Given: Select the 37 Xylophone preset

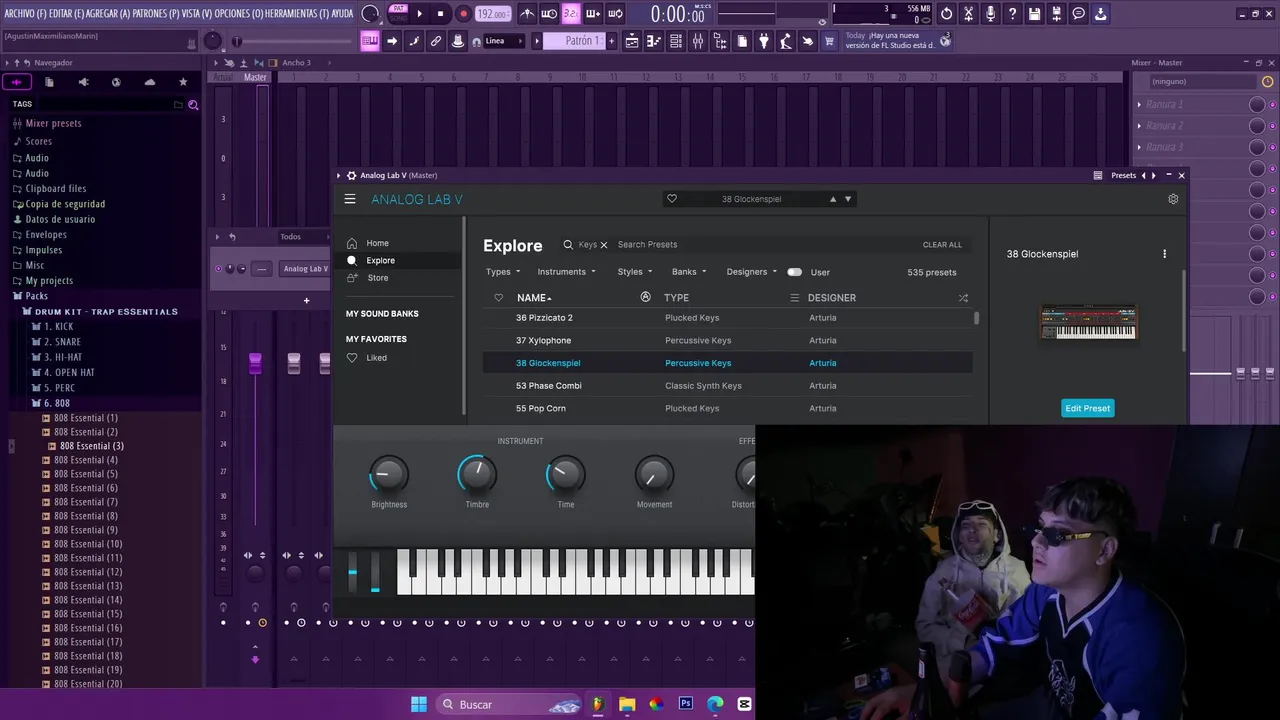Looking at the screenshot, I should click(728, 340).
